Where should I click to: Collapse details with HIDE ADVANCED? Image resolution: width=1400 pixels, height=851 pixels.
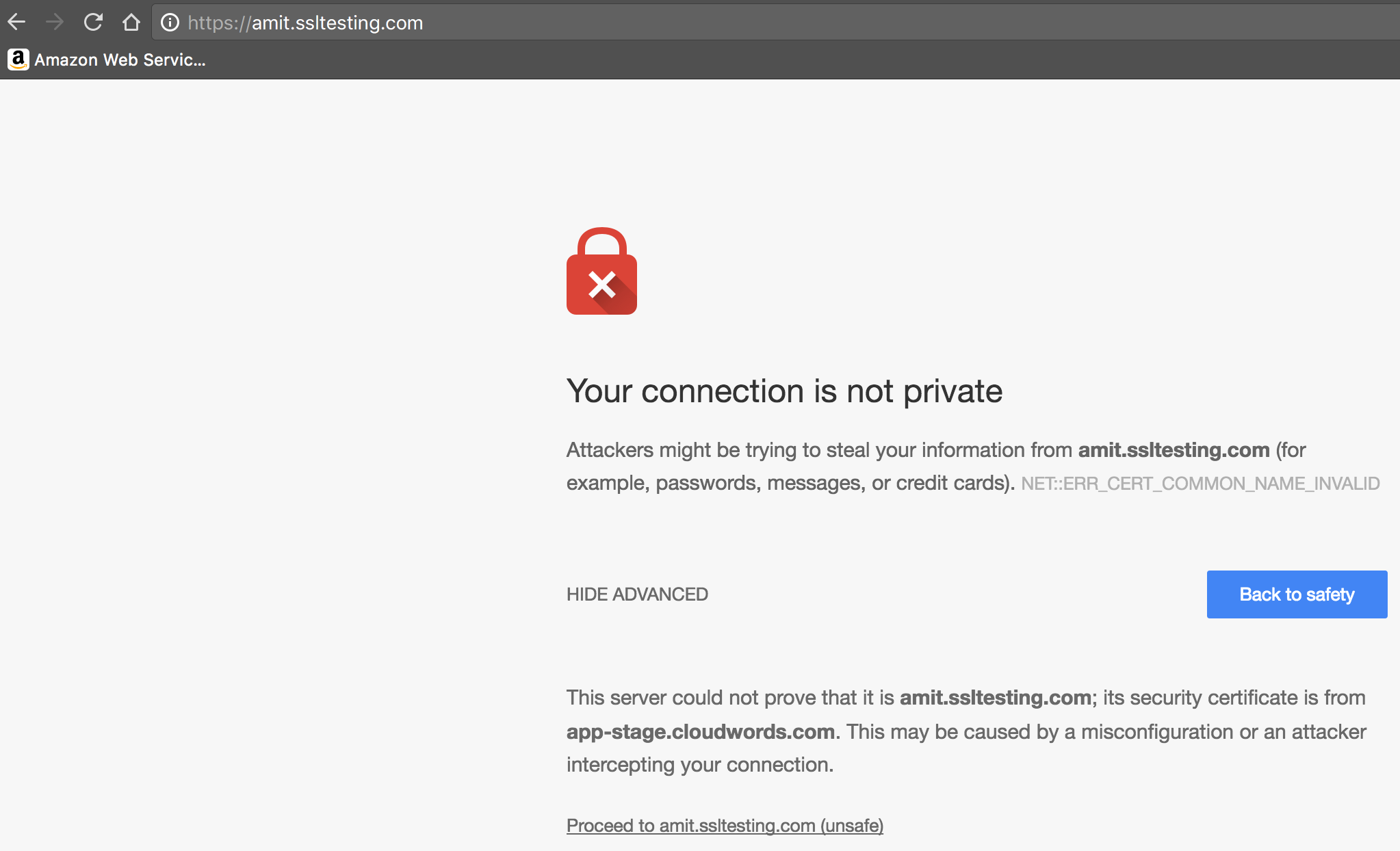click(637, 594)
